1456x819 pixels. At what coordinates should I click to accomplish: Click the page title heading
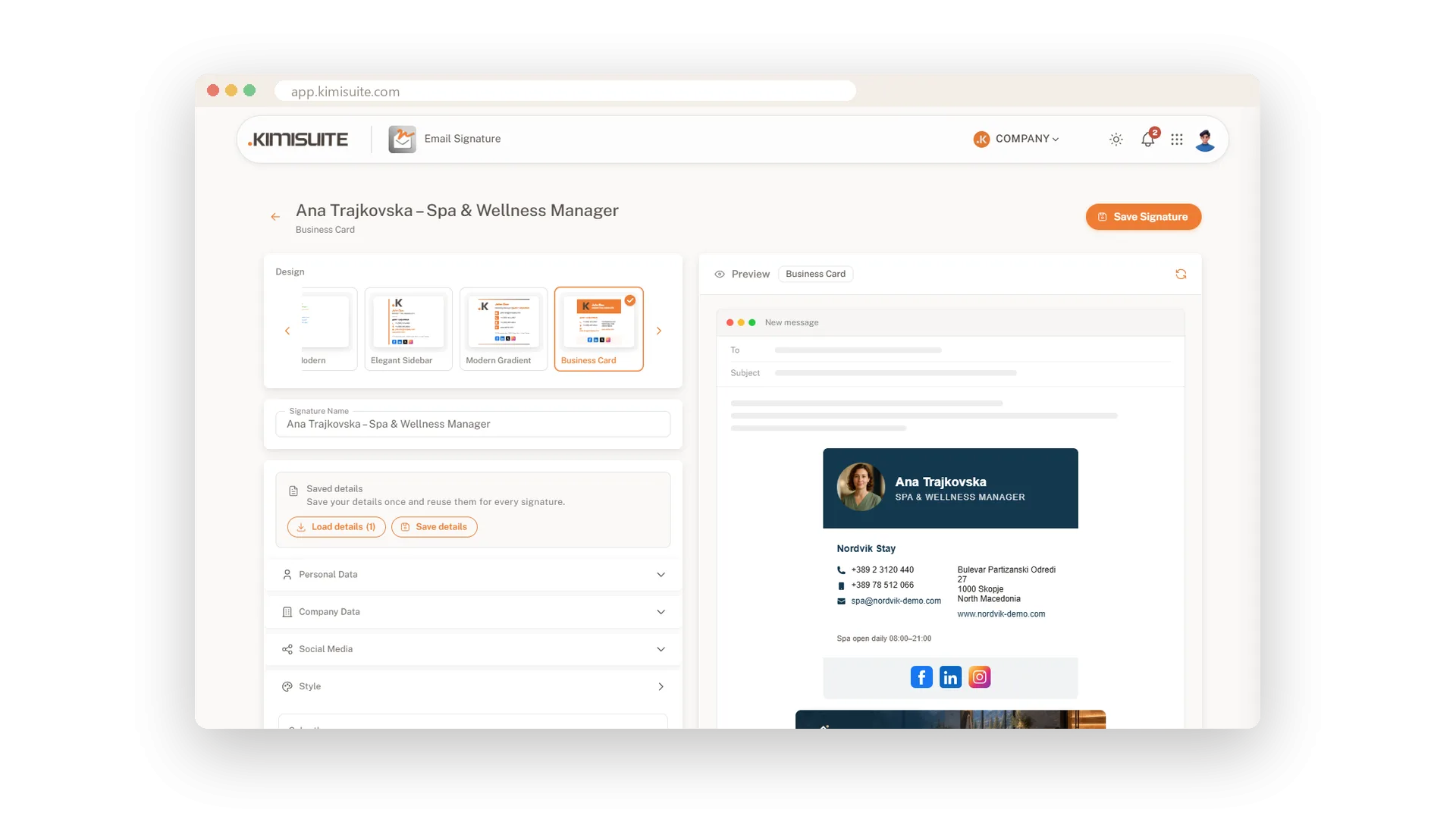point(457,210)
